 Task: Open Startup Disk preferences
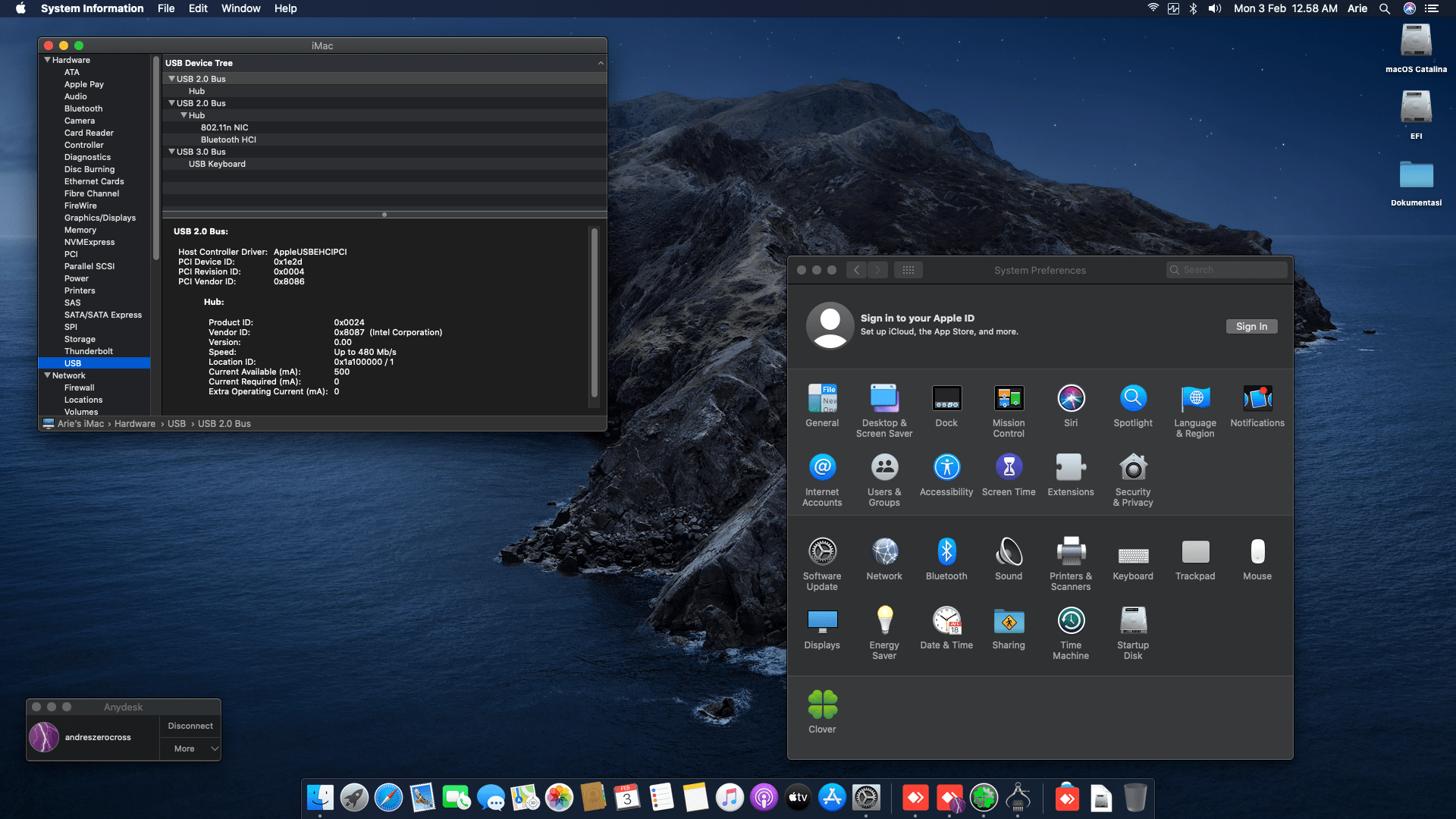point(1133,622)
